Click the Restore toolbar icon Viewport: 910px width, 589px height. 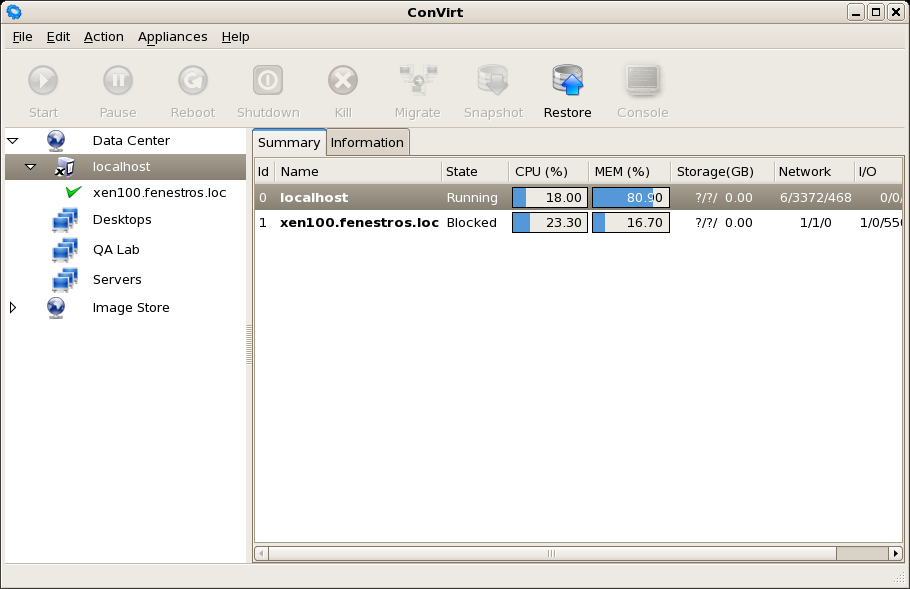(x=567, y=81)
